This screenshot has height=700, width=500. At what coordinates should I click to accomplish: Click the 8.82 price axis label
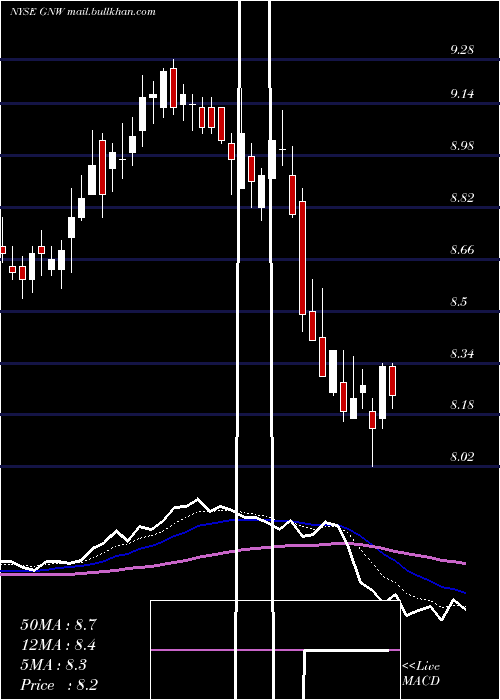click(461, 197)
